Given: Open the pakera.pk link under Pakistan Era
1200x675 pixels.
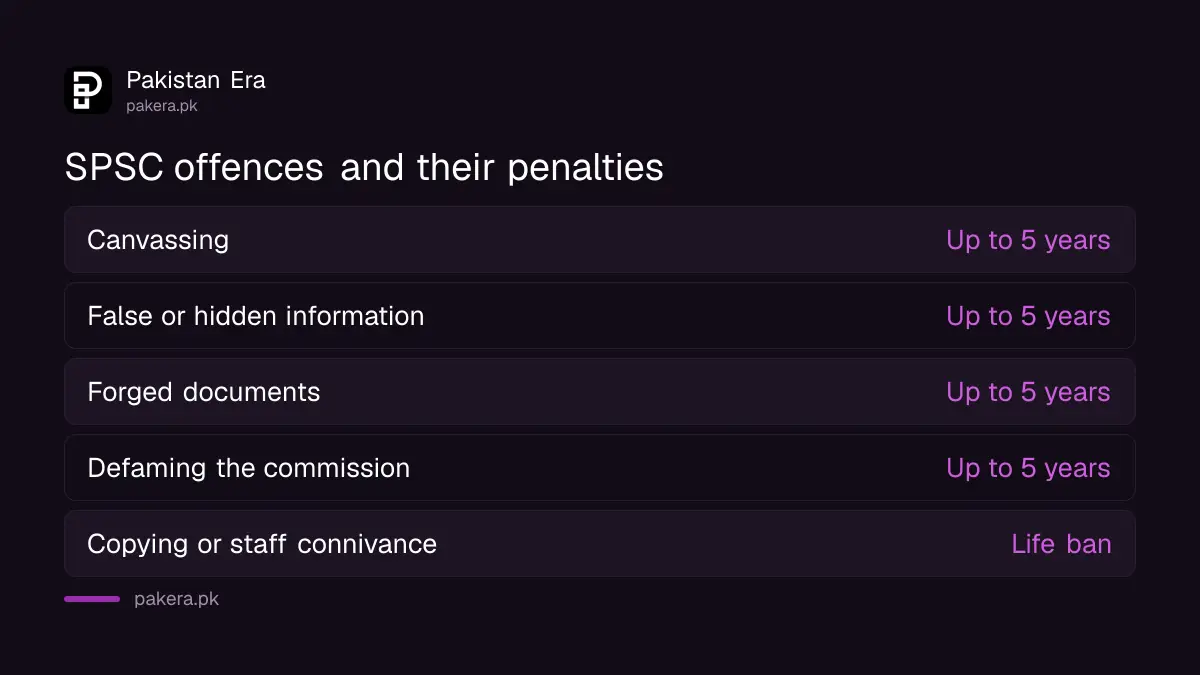Looking at the screenshot, I should click(x=162, y=105).
